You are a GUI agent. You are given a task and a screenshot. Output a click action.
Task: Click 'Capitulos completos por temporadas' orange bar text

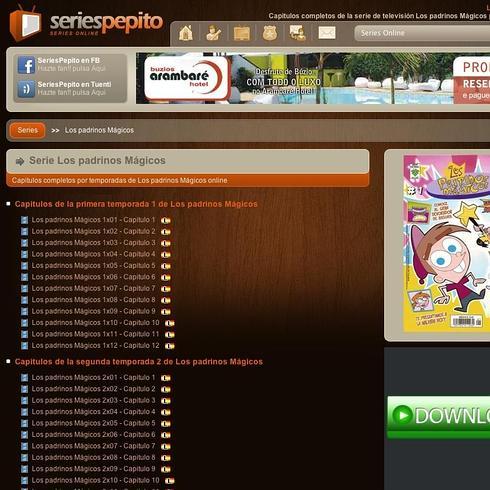(x=119, y=180)
